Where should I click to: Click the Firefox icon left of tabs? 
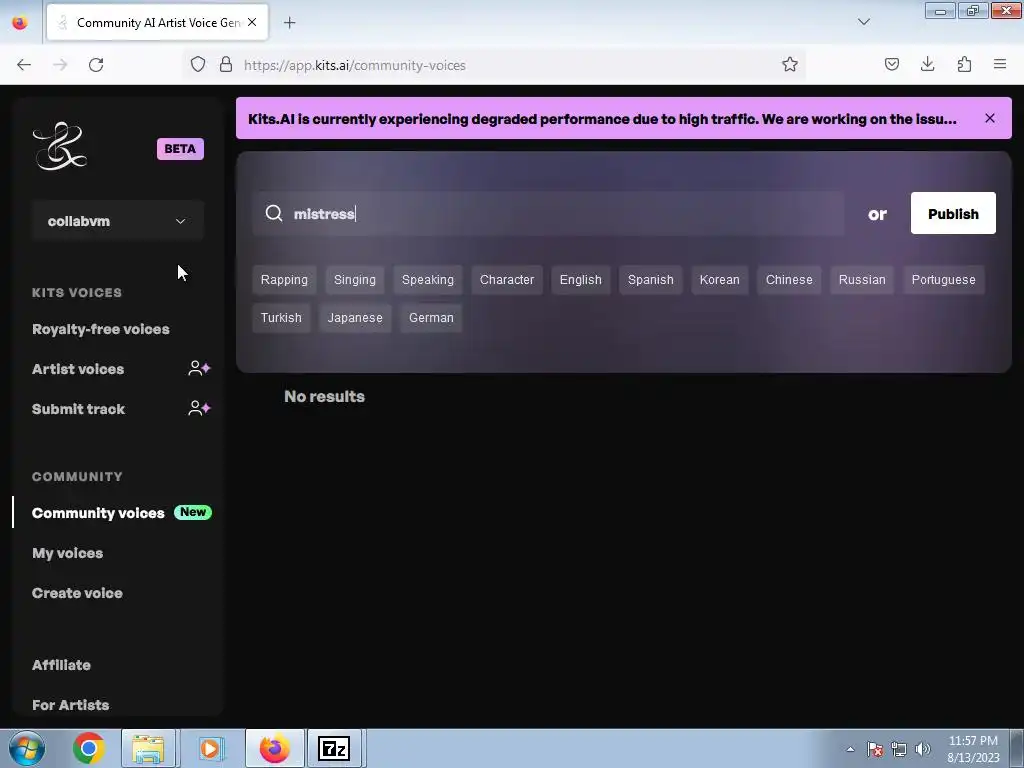[x=20, y=23]
